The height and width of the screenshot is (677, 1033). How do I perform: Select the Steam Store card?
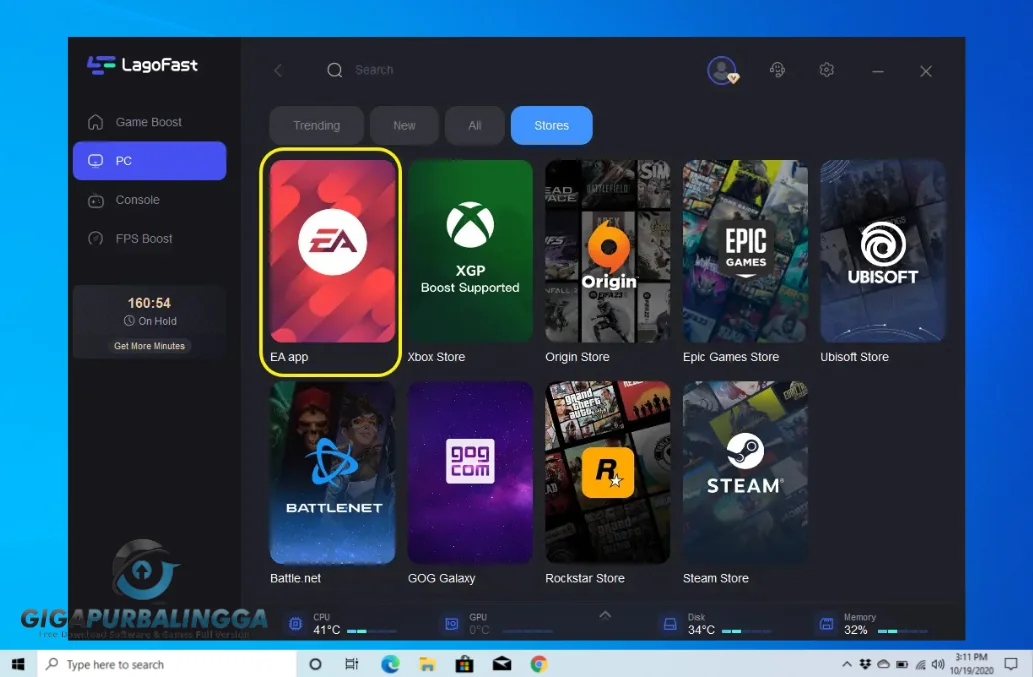[744, 470]
